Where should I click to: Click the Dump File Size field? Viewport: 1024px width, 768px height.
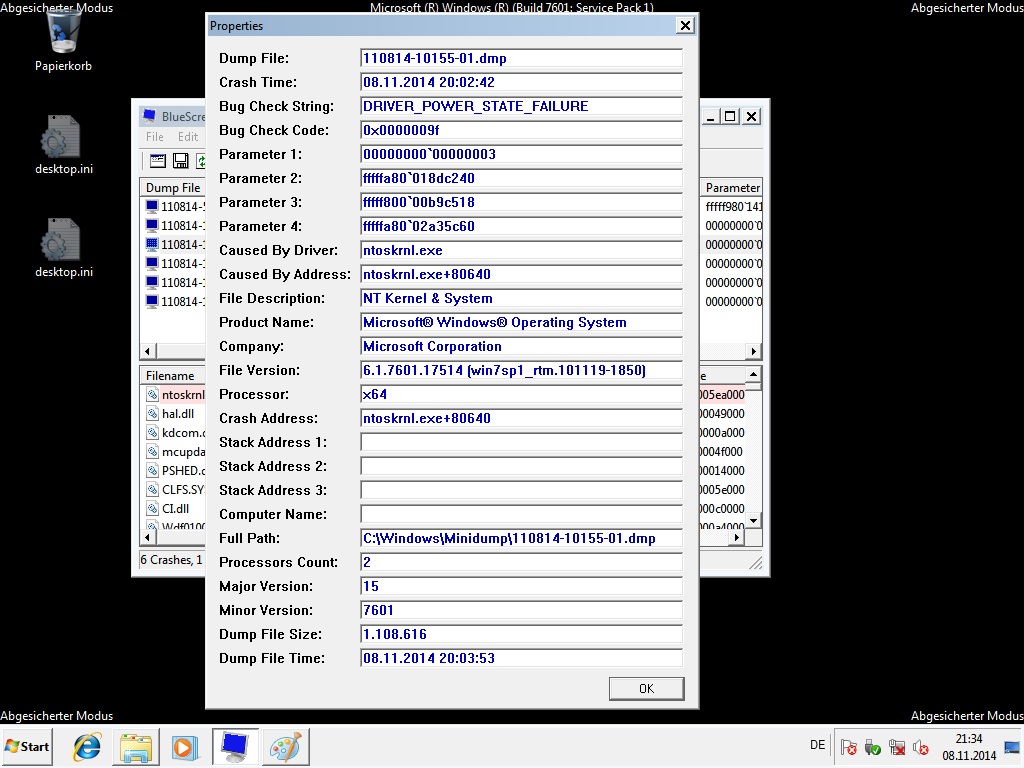[x=521, y=634]
